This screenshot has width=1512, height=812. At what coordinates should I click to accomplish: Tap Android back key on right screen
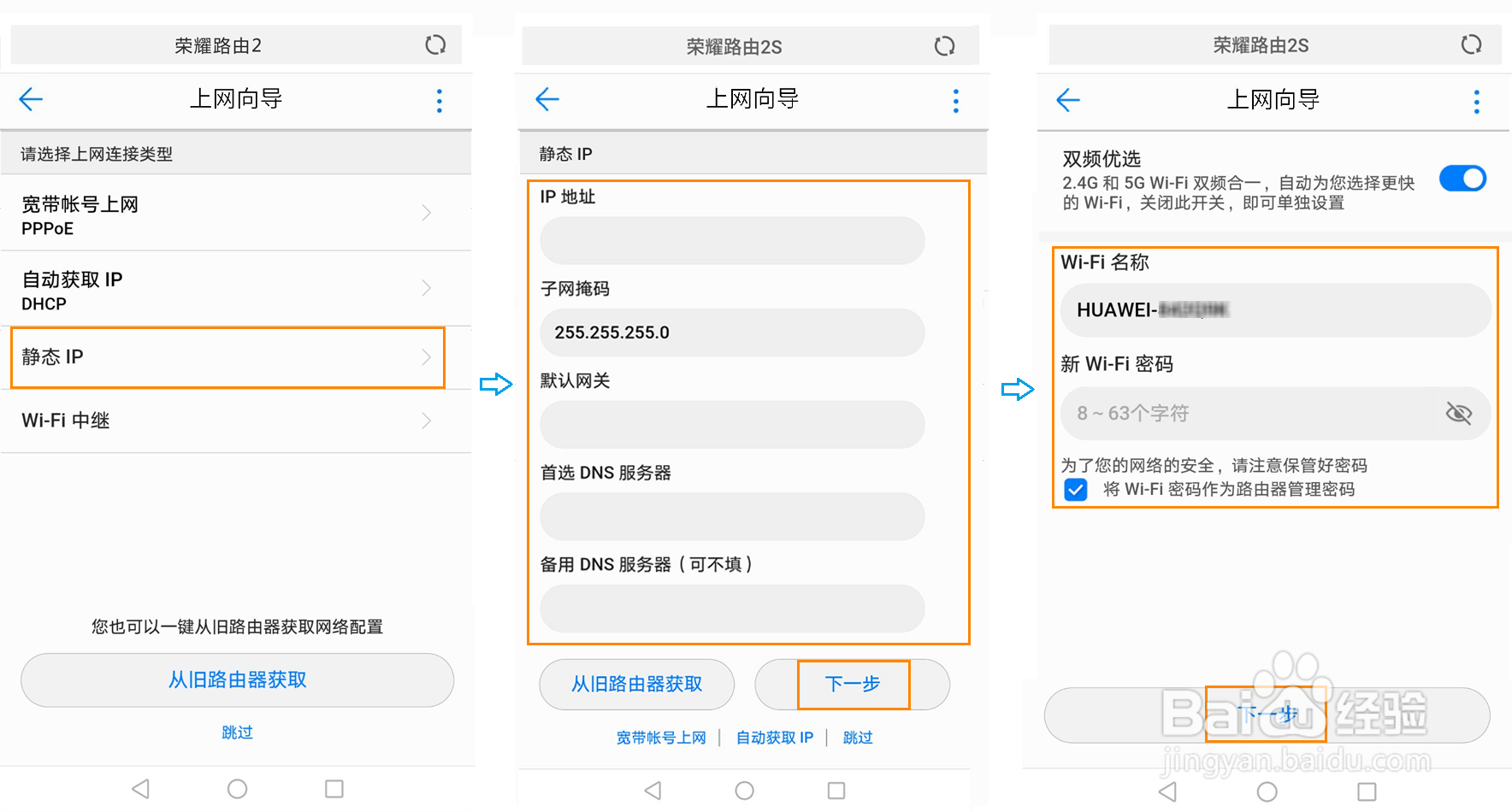[x=1167, y=791]
